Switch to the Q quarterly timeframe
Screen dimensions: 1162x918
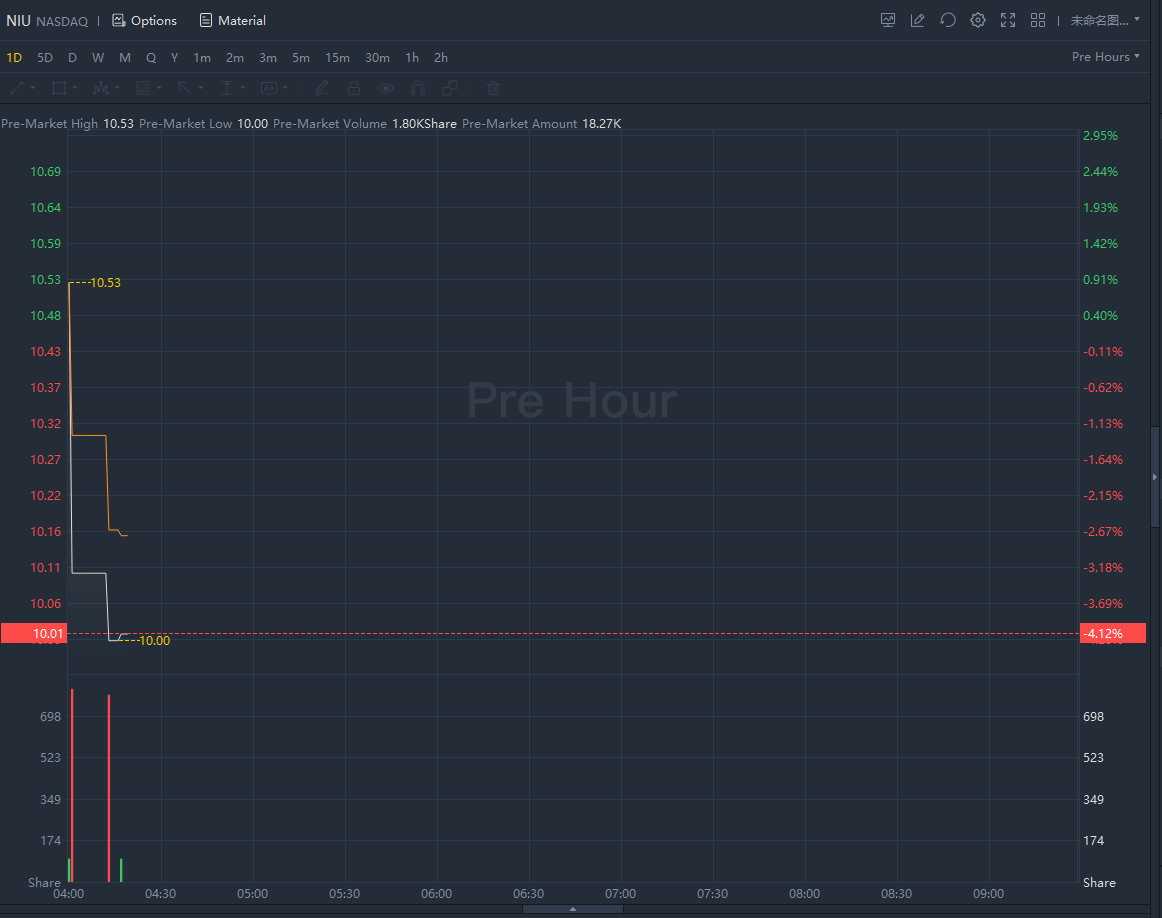tap(151, 58)
